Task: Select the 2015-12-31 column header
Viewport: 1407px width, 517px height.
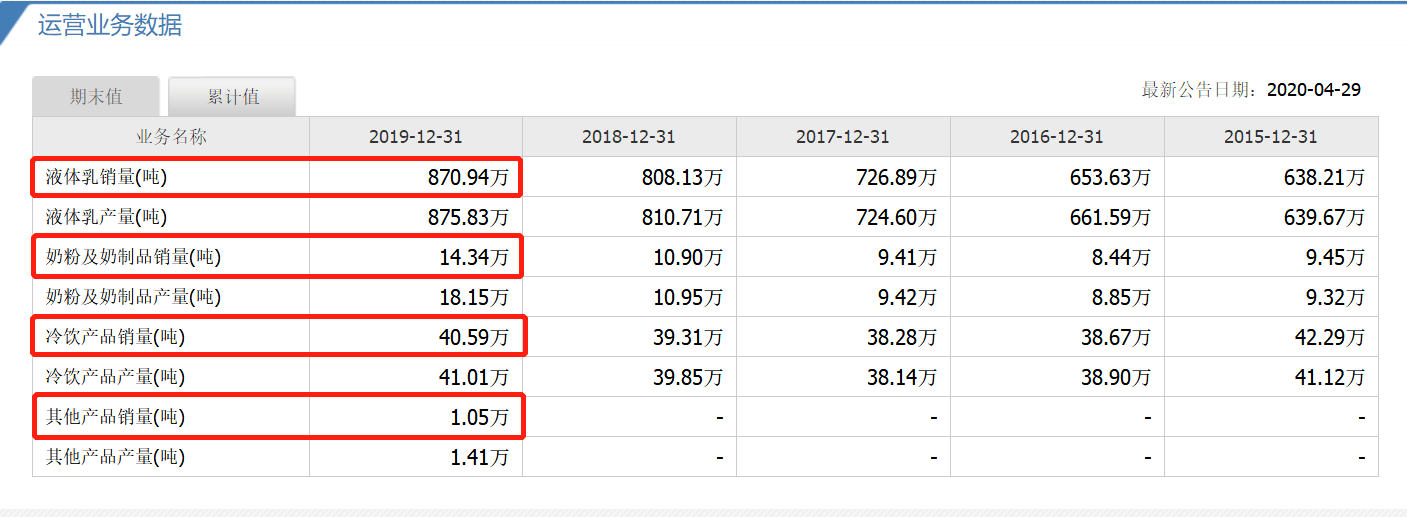Action: coord(1271,137)
